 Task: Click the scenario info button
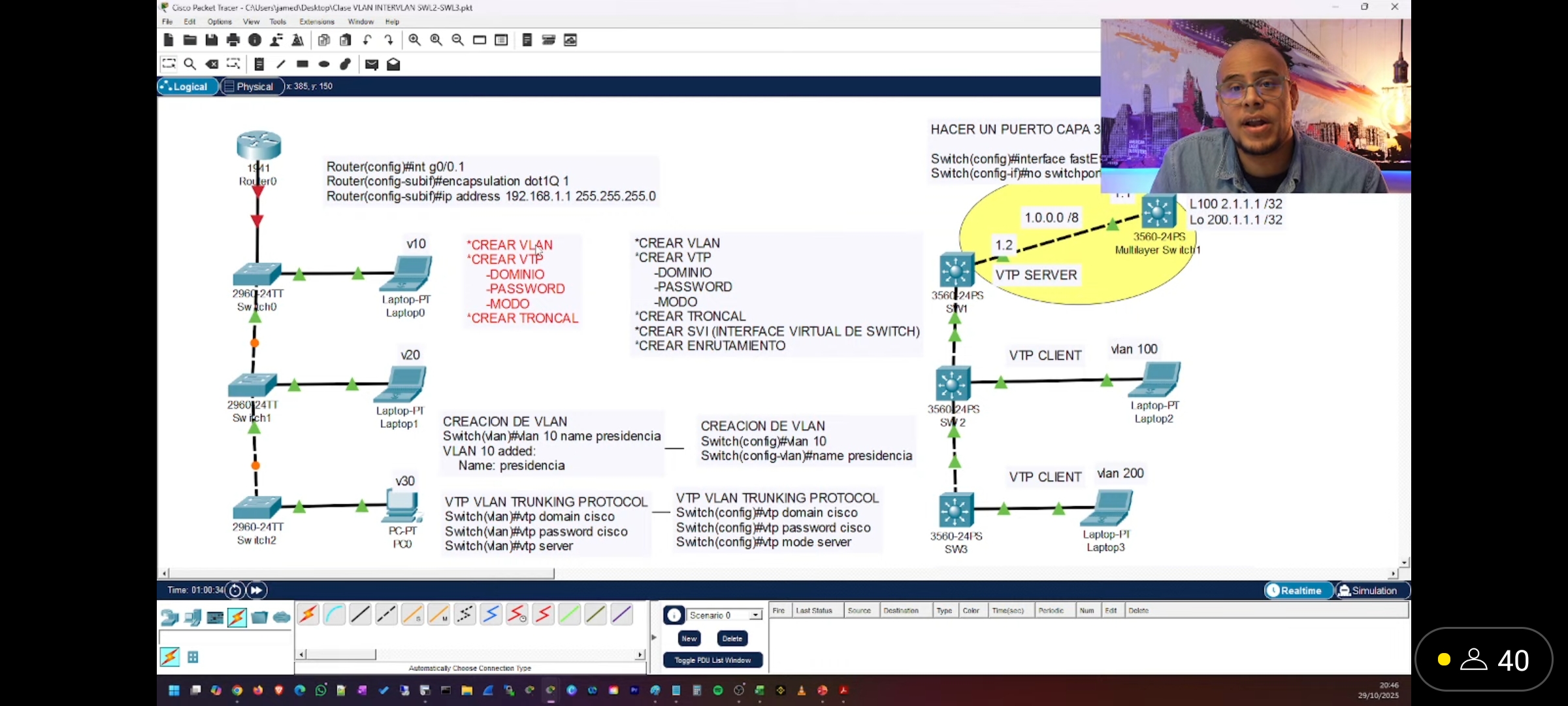point(674,615)
